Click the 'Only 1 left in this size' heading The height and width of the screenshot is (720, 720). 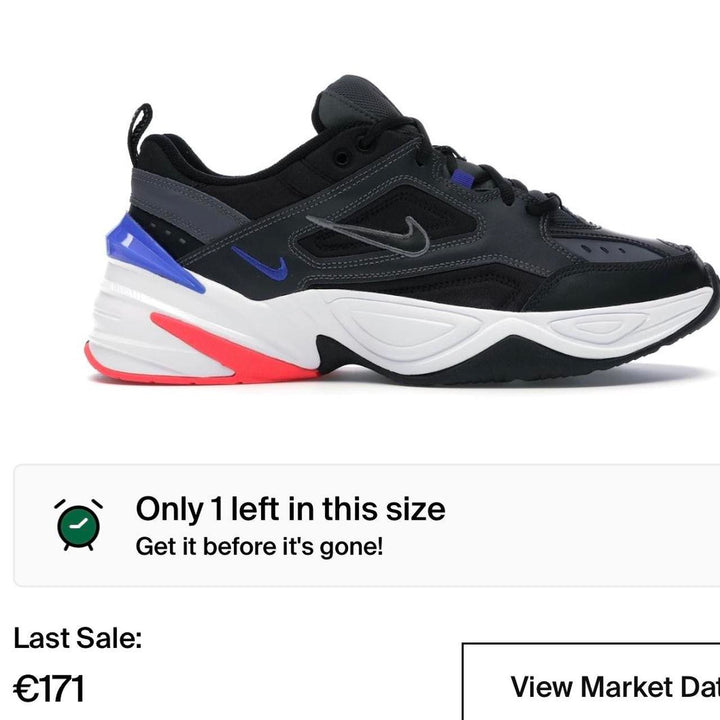click(291, 509)
